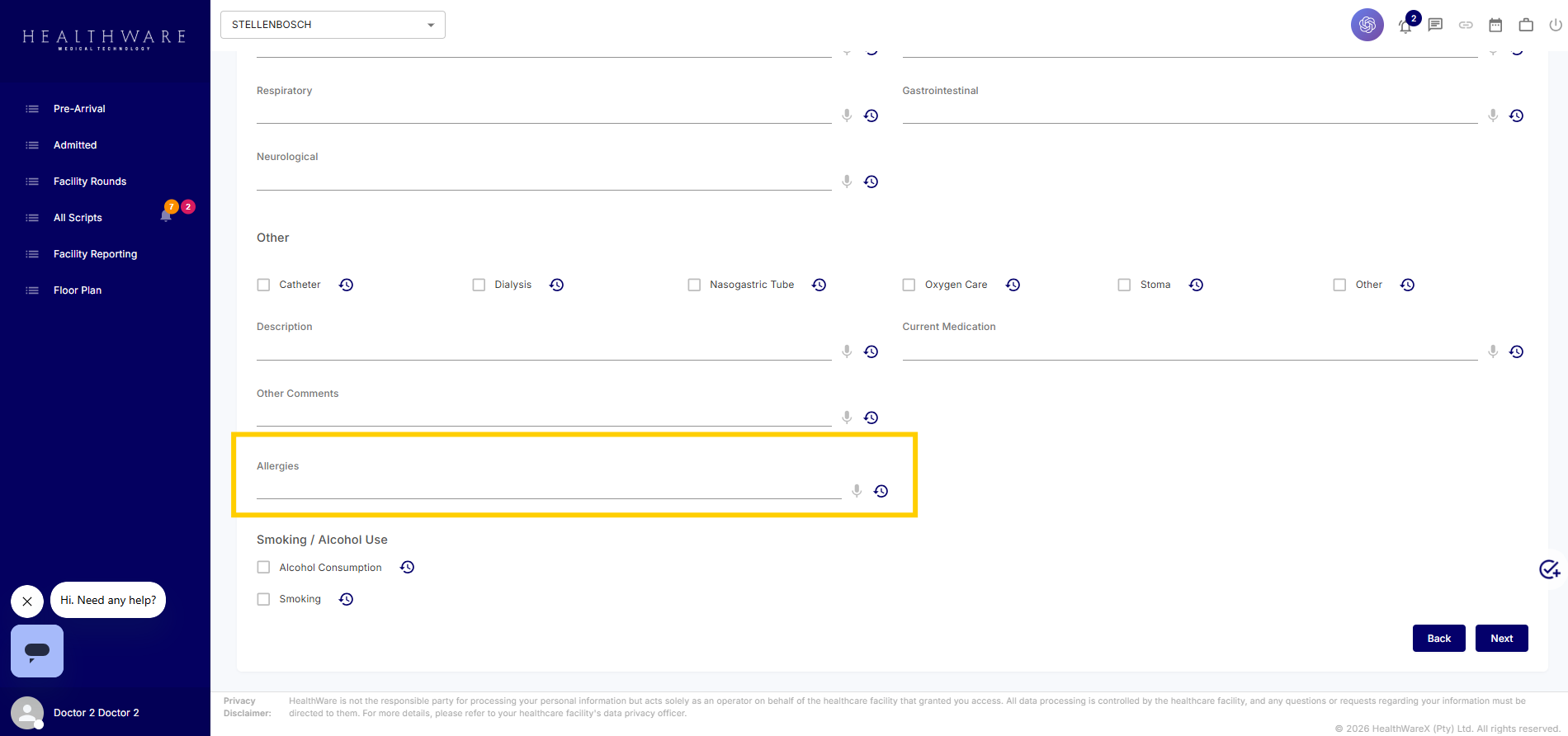Click the Back button
Image resolution: width=1568 pixels, height=736 pixels.
tap(1439, 638)
